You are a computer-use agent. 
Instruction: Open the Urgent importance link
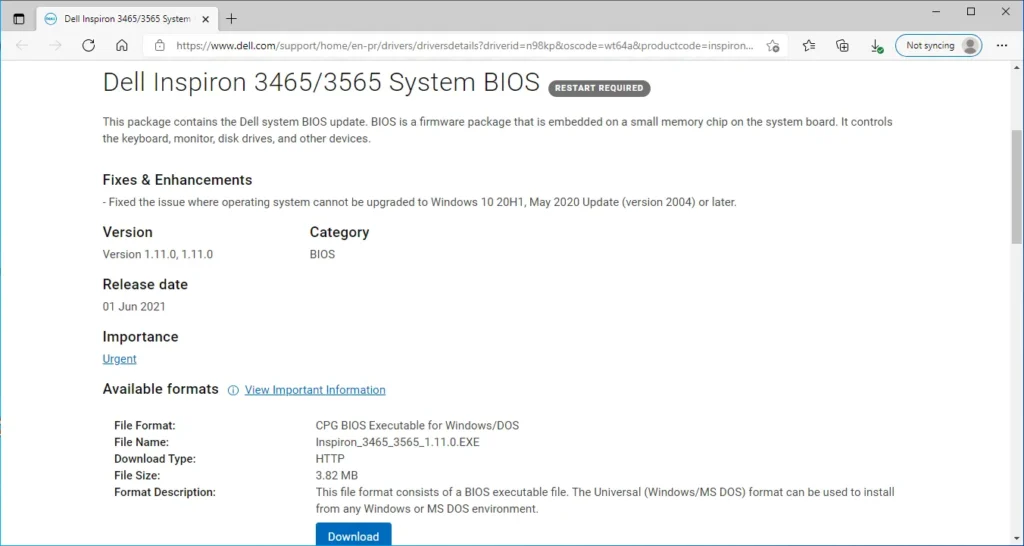[x=119, y=359]
